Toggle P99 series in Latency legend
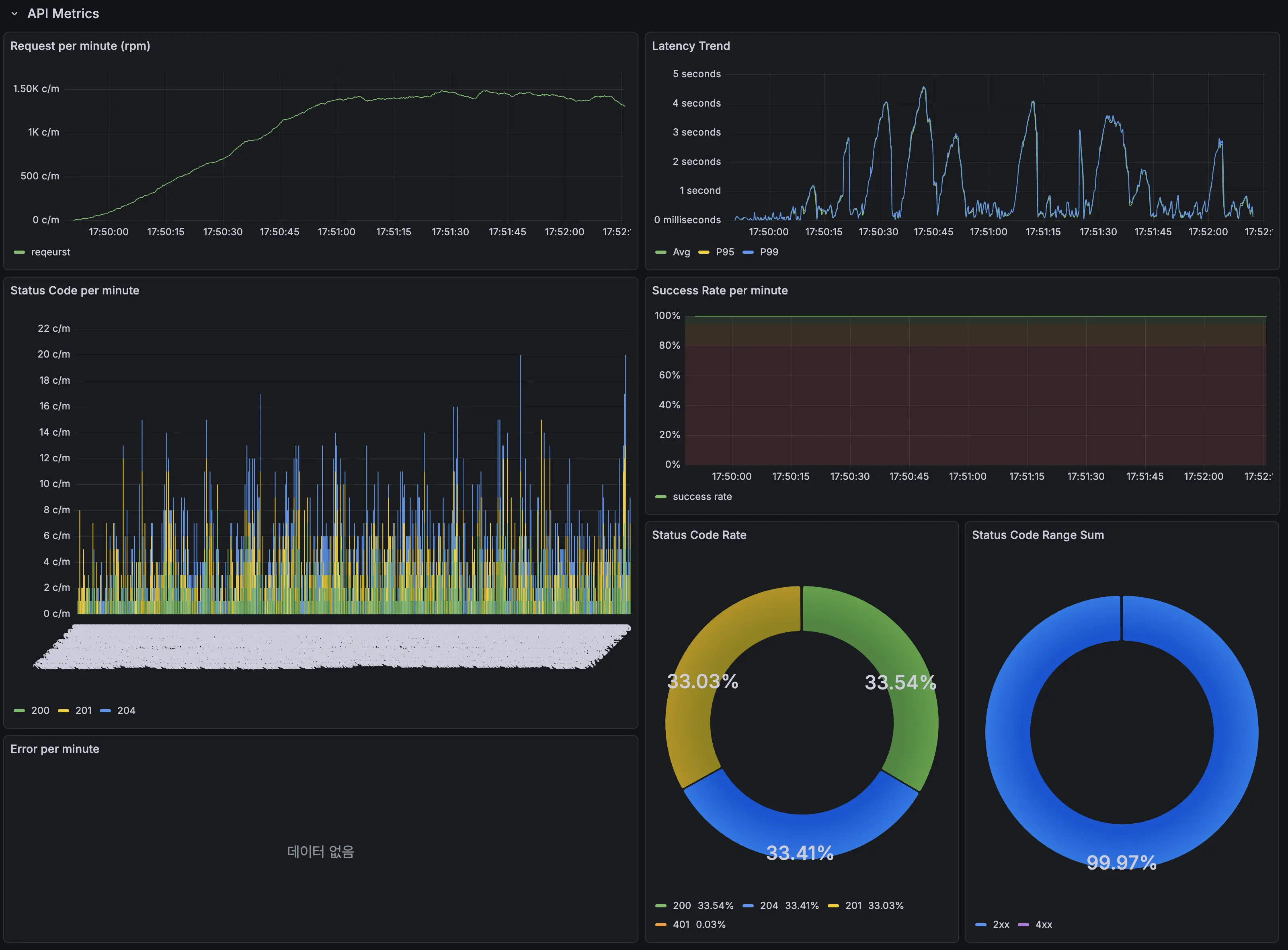This screenshot has height=950, width=1288. [769, 252]
